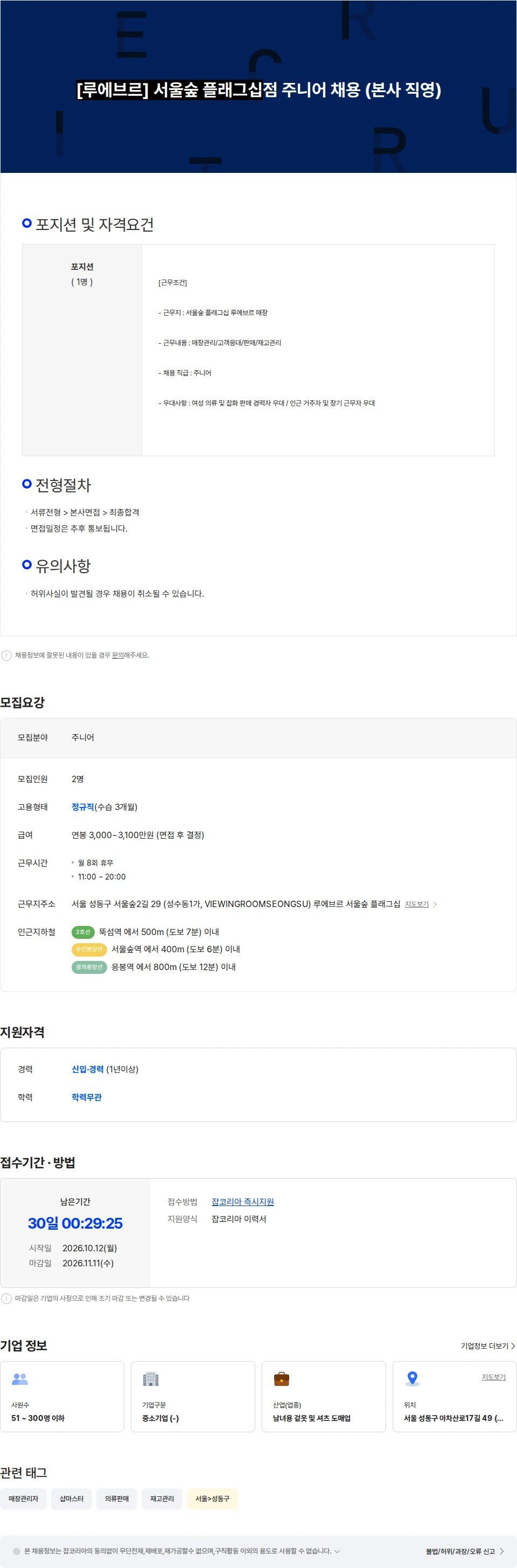Click the briefcase icon in 산업(업종) card
The height and width of the screenshot is (1568, 517).
pyautogui.click(x=282, y=1379)
